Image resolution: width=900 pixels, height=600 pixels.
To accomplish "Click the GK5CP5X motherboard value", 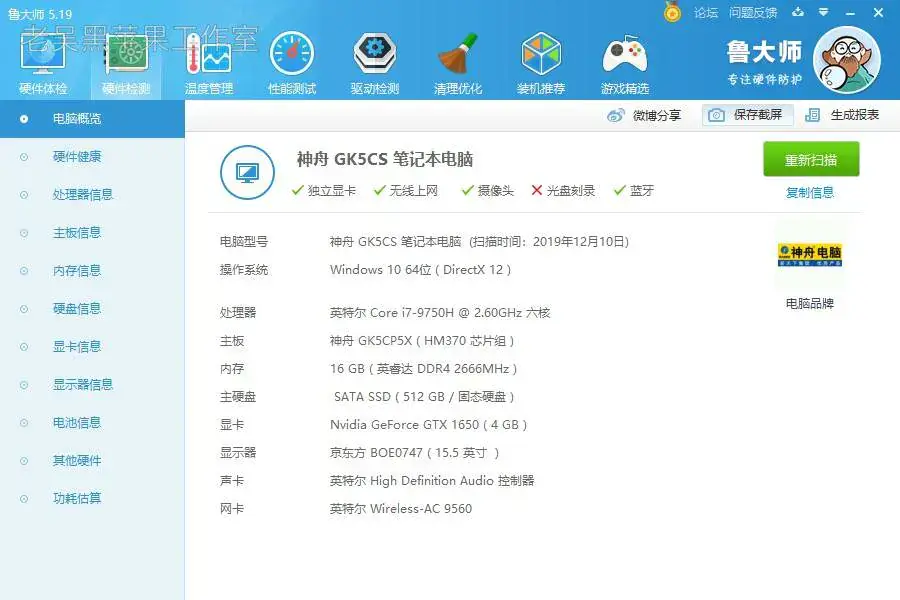I will point(422,341).
